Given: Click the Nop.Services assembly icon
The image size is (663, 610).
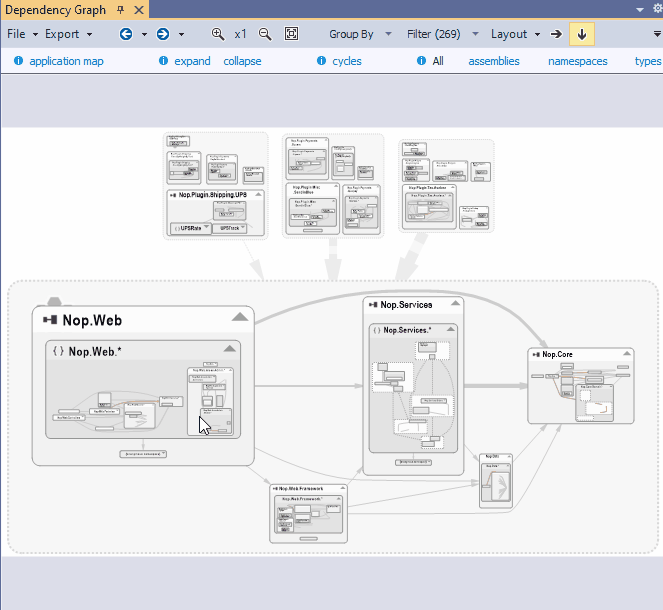Looking at the screenshot, I should [373, 305].
